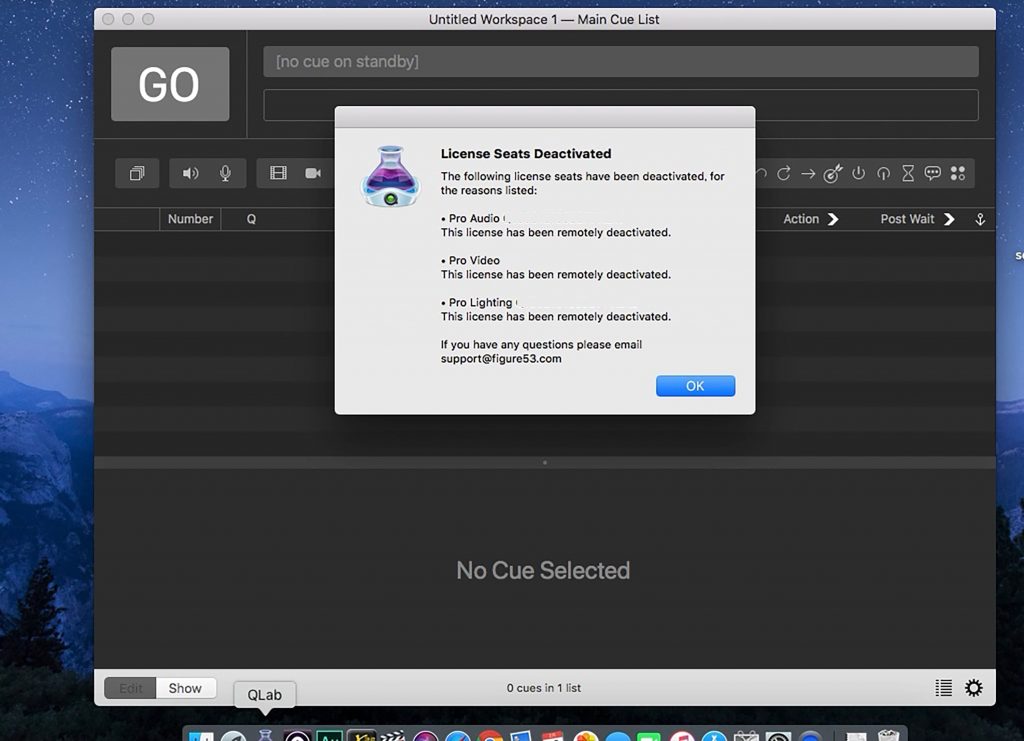Click the 'License Seats Deactivated' heading
The image size is (1024, 741).
(526, 153)
